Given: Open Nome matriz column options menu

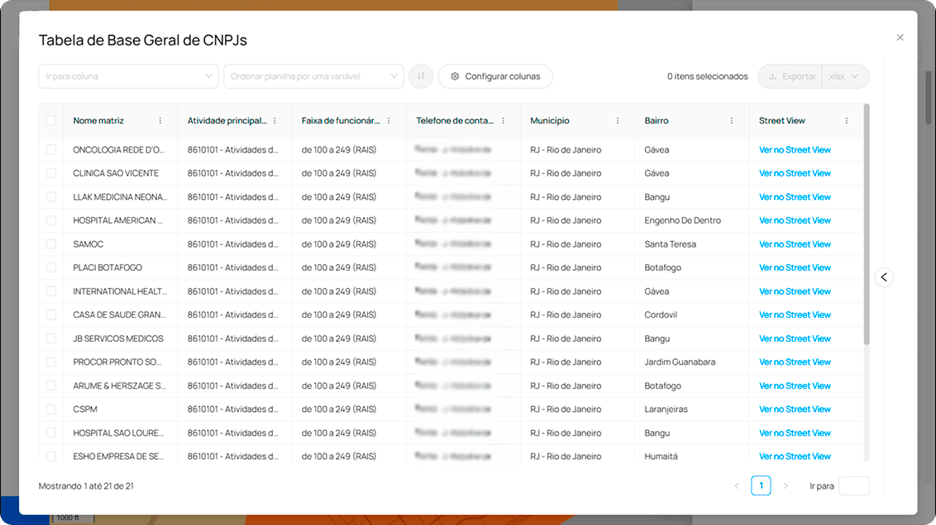Looking at the screenshot, I should (160, 121).
